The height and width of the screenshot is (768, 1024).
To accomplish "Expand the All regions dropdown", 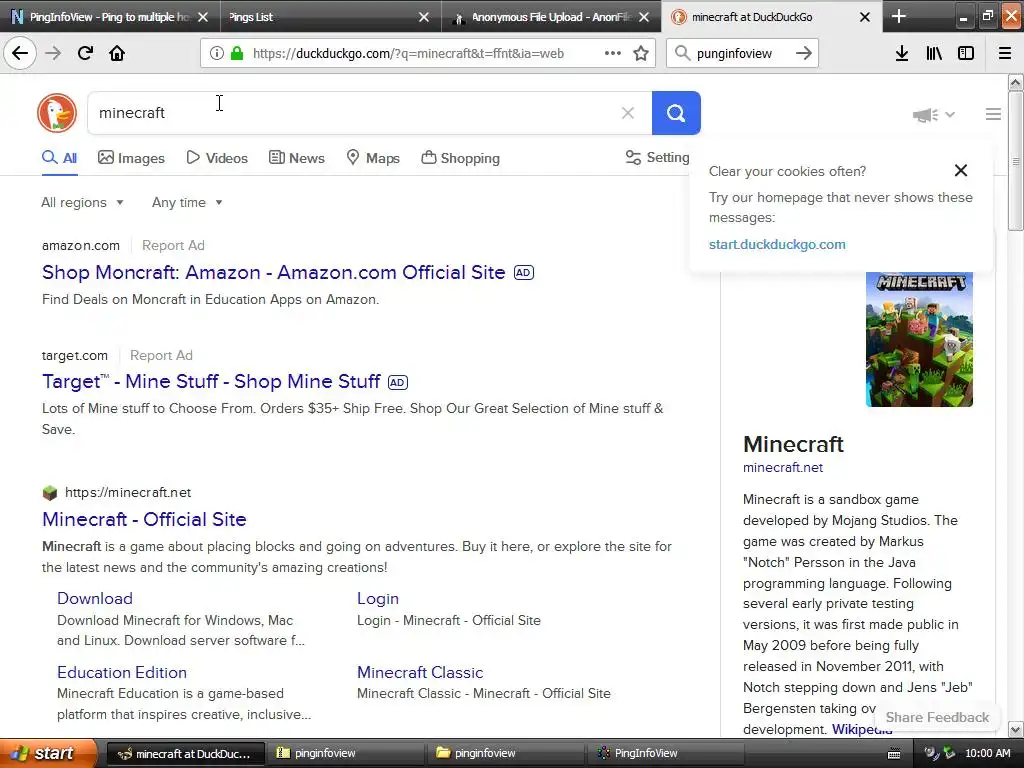I will pos(82,202).
